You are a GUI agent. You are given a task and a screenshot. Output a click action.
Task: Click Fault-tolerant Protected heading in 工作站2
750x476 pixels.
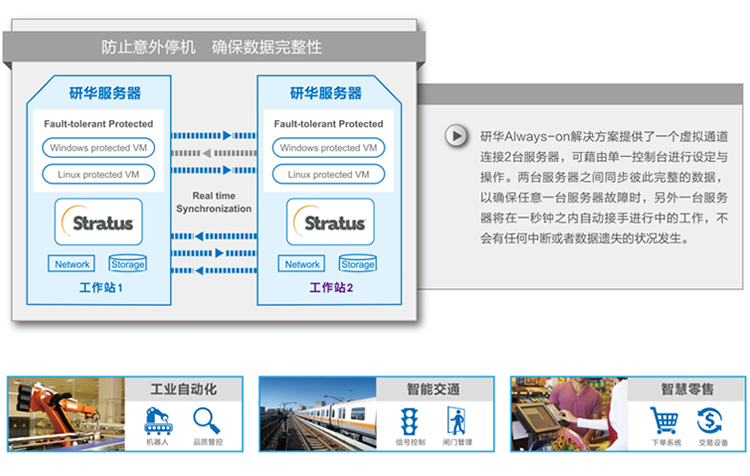(x=329, y=124)
